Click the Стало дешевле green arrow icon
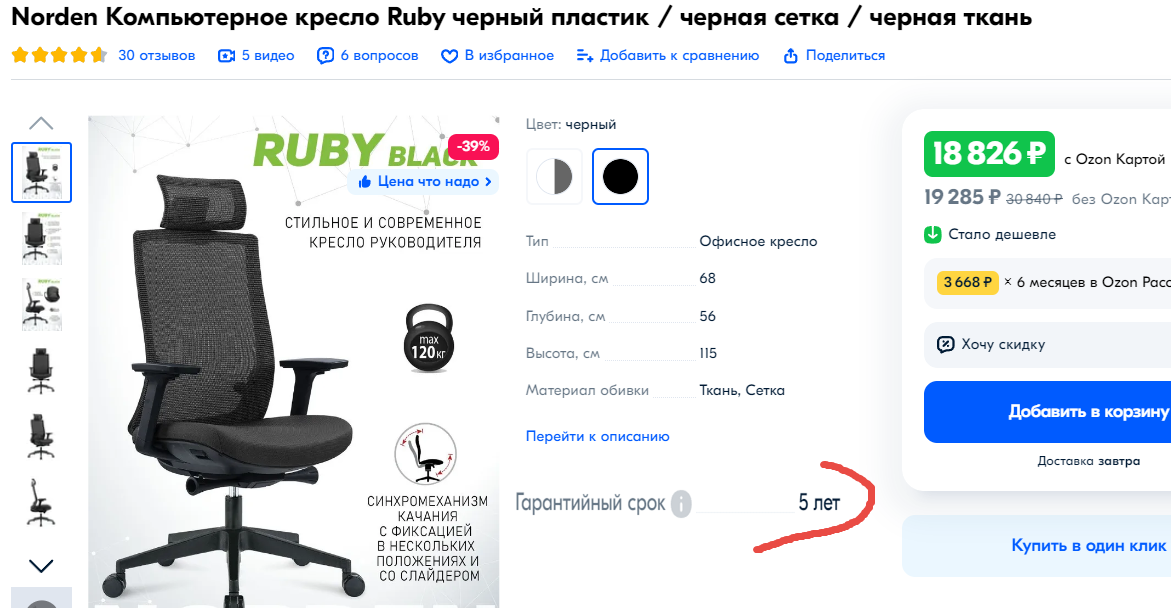Image resolution: width=1171 pixels, height=608 pixels. coord(933,235)
